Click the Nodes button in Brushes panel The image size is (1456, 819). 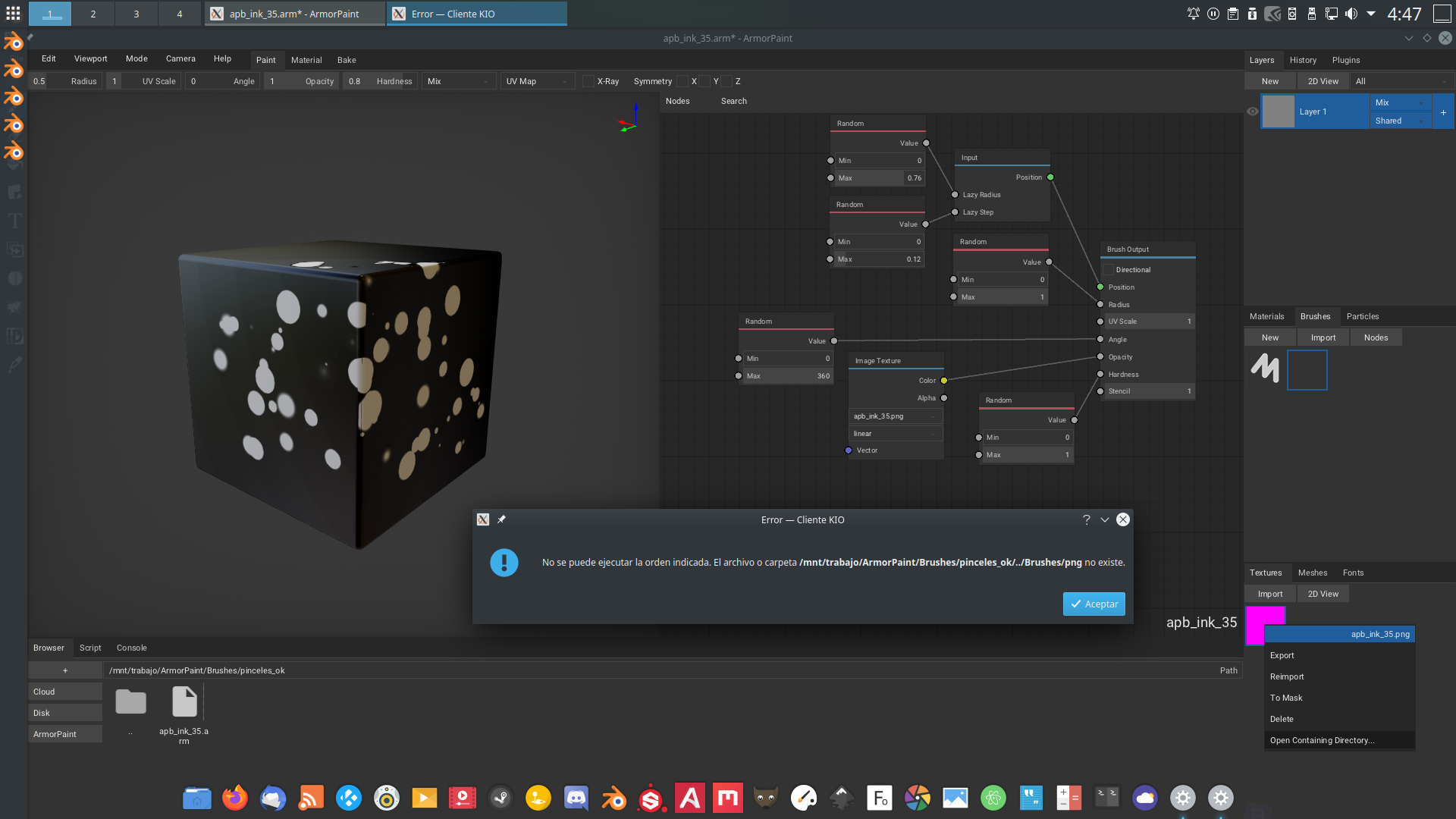[1376, 337]
